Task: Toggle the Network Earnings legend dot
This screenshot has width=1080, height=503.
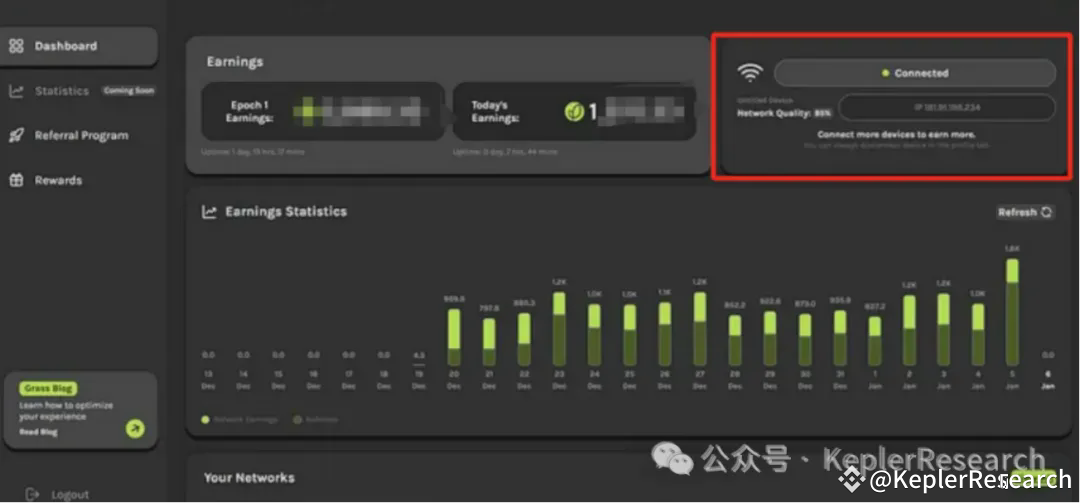Action: [x=205, y=419]
